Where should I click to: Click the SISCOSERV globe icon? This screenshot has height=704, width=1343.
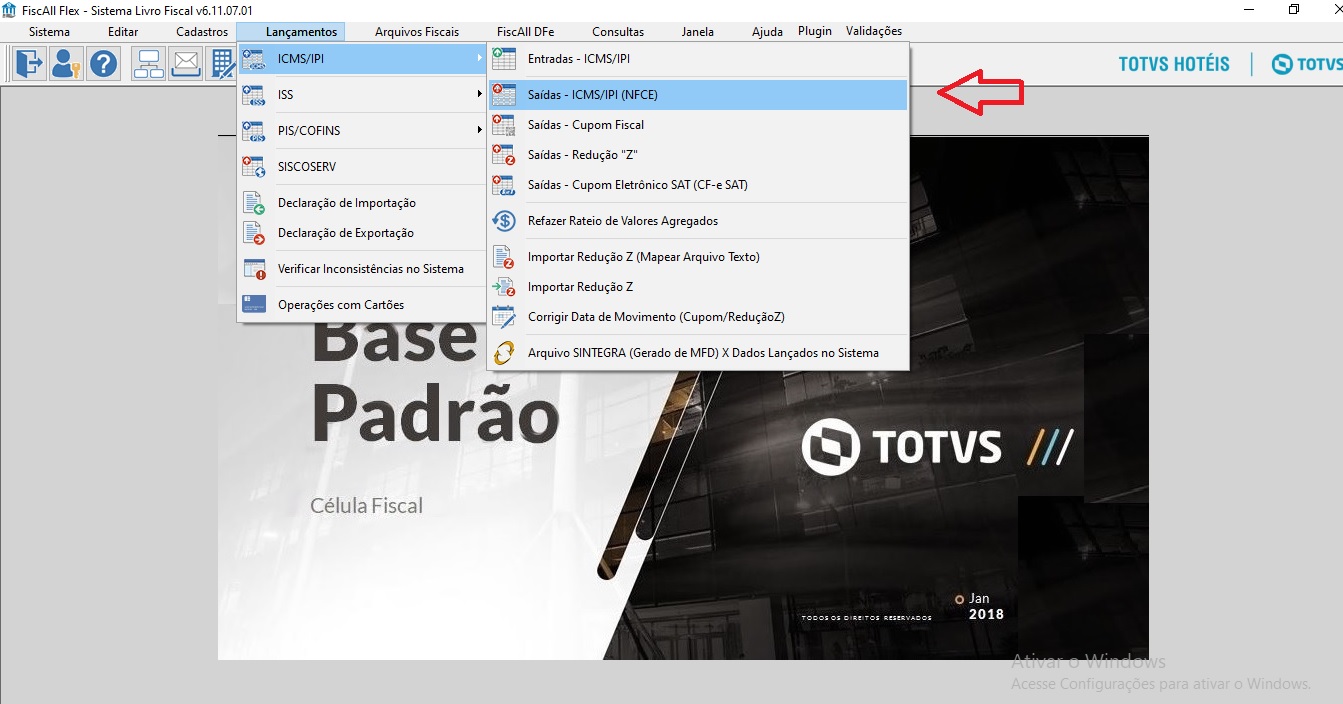point(254,167)
